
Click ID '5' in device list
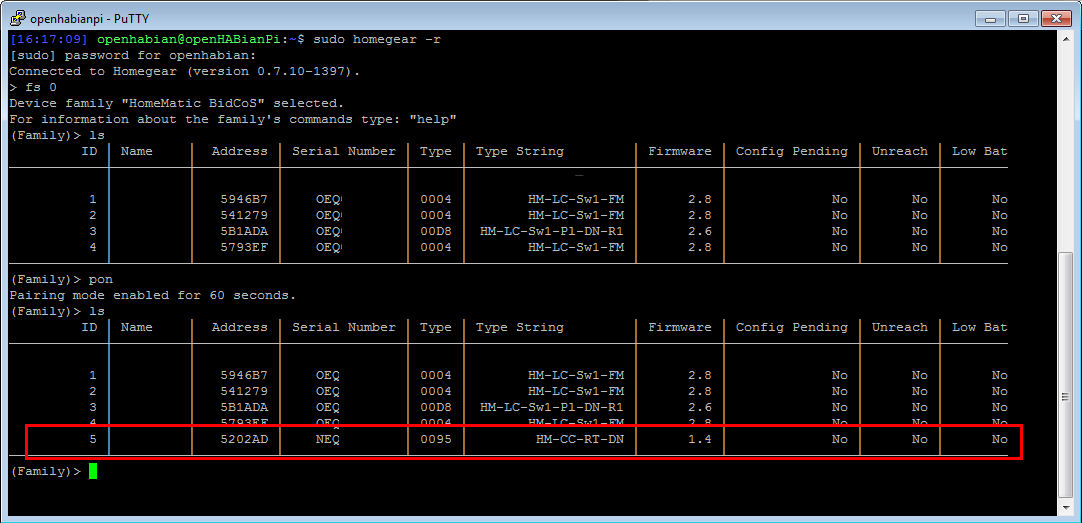(x=93, y=439)
